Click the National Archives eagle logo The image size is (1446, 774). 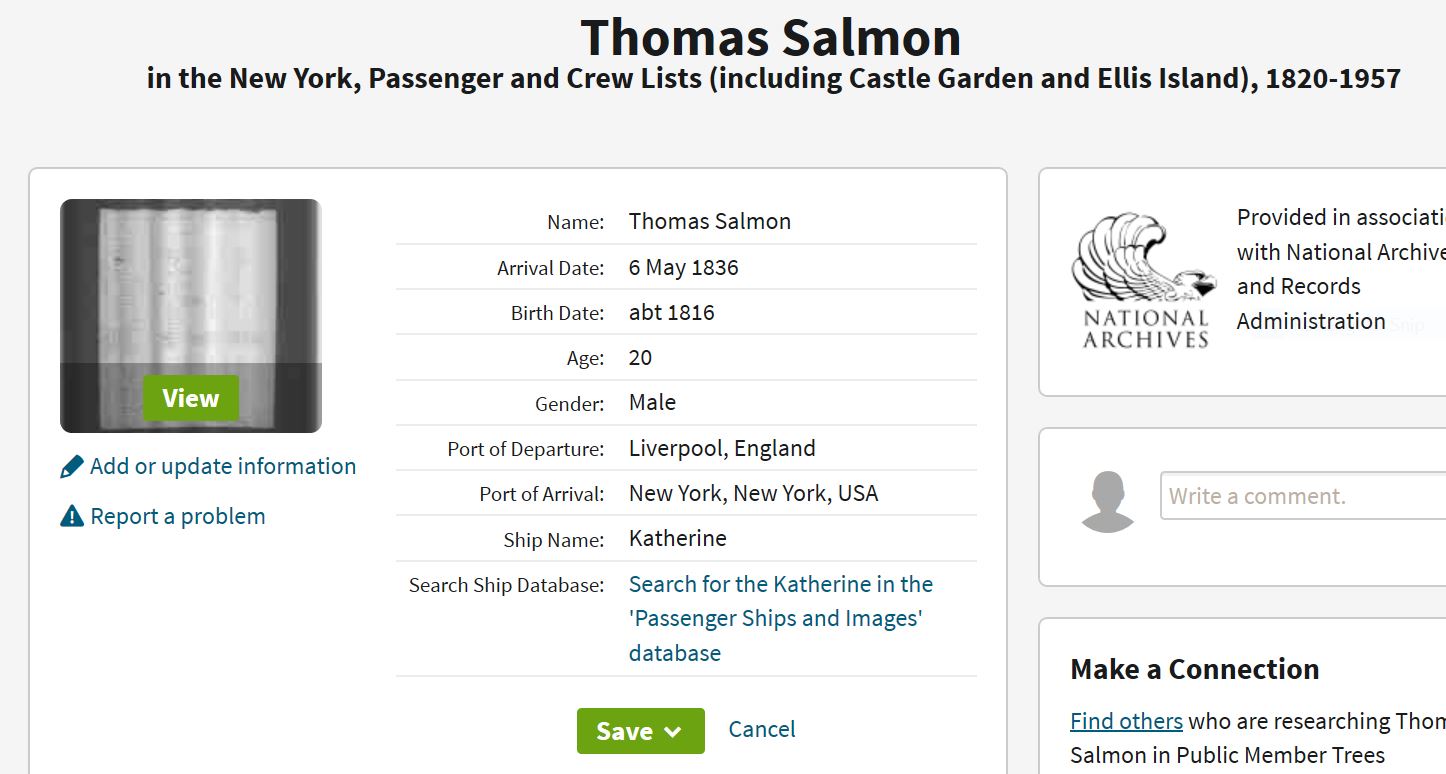click(1144, 280)
